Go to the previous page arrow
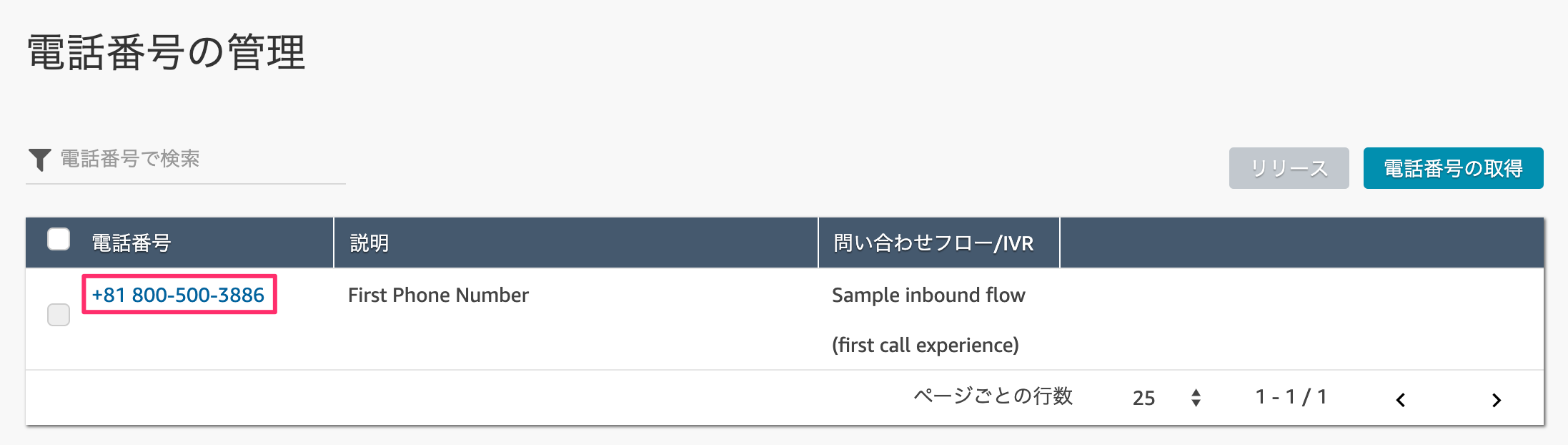The width and height of the screenshot is (1568, 445). 1401,400
